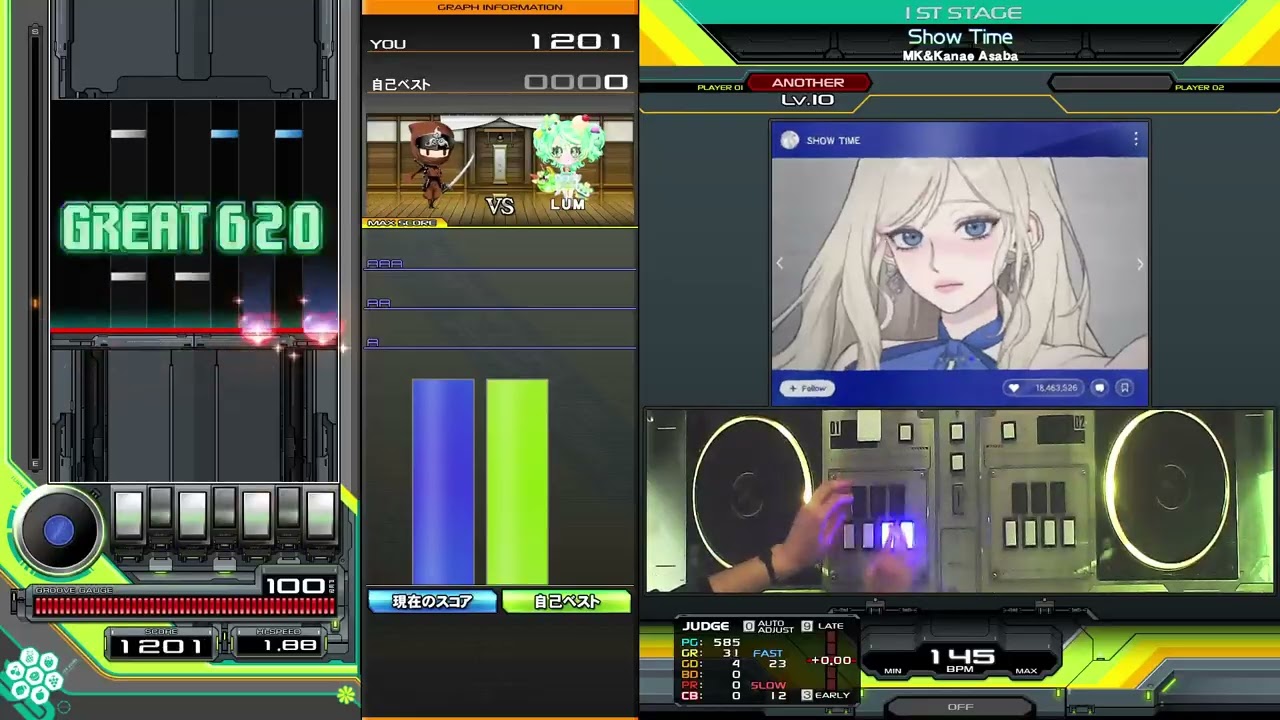Click the AA rank line label

pyautogui.click(x=378, y=302)
